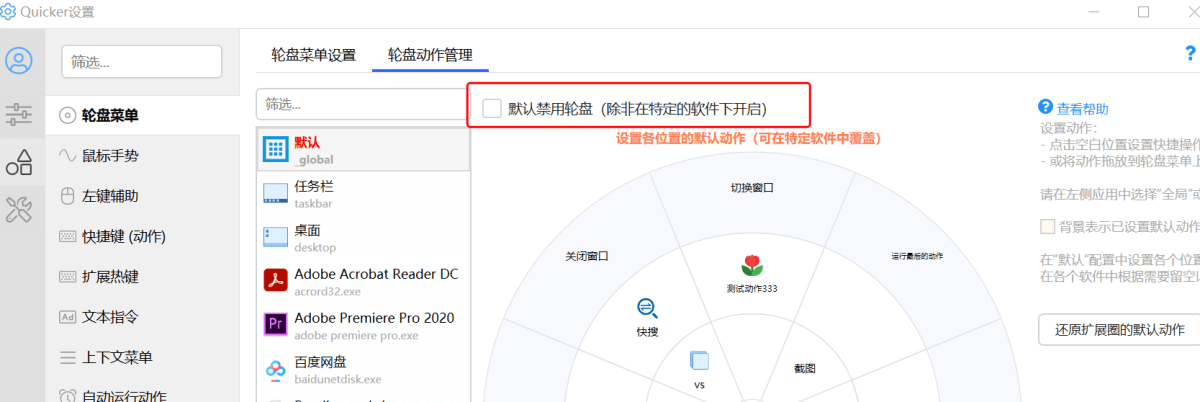Switch to 轮盘动作管理 tab
The height and width of the screenshot is (402, 1200).
[430, 55]
